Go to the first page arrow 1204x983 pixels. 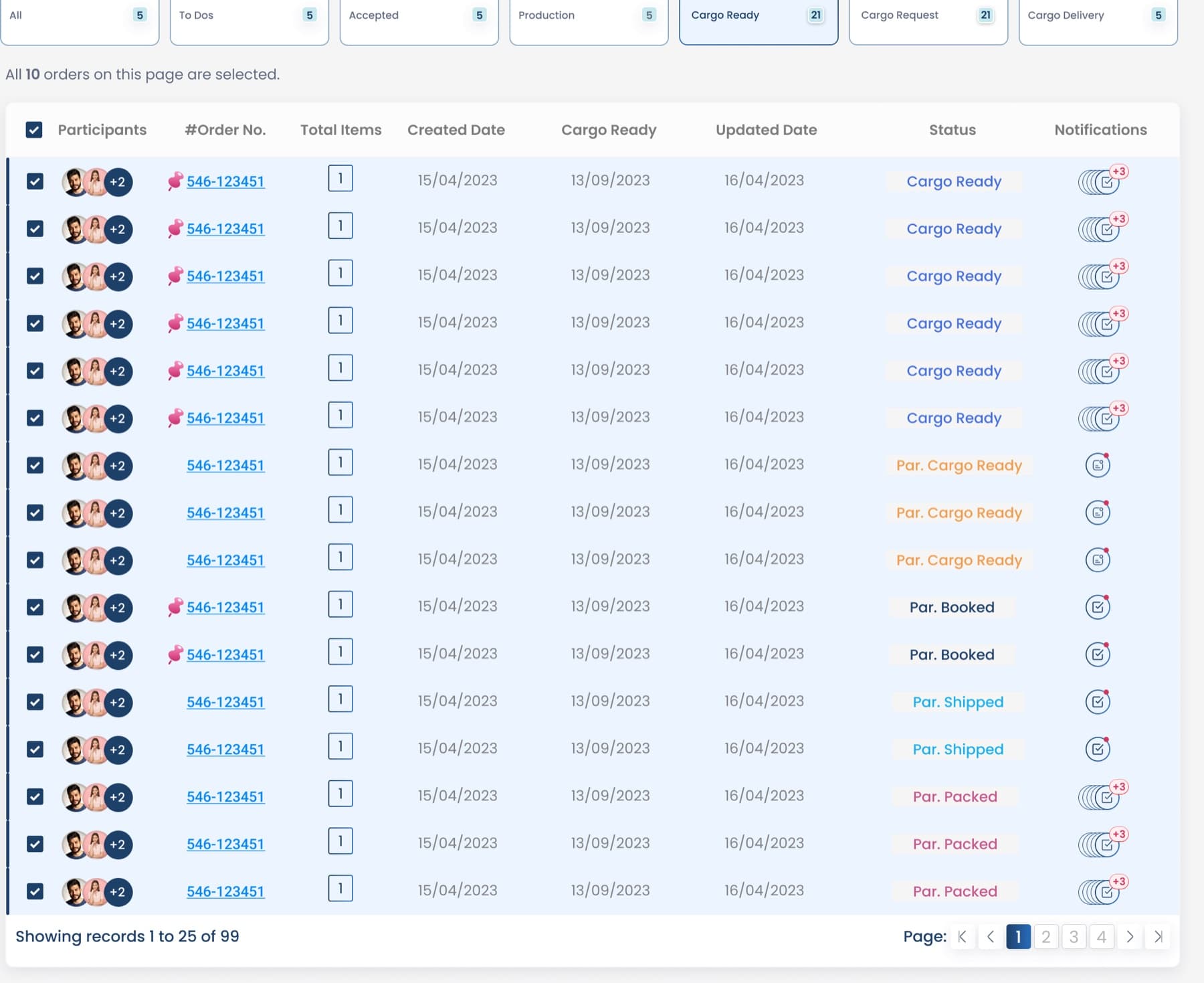point(963,936)
